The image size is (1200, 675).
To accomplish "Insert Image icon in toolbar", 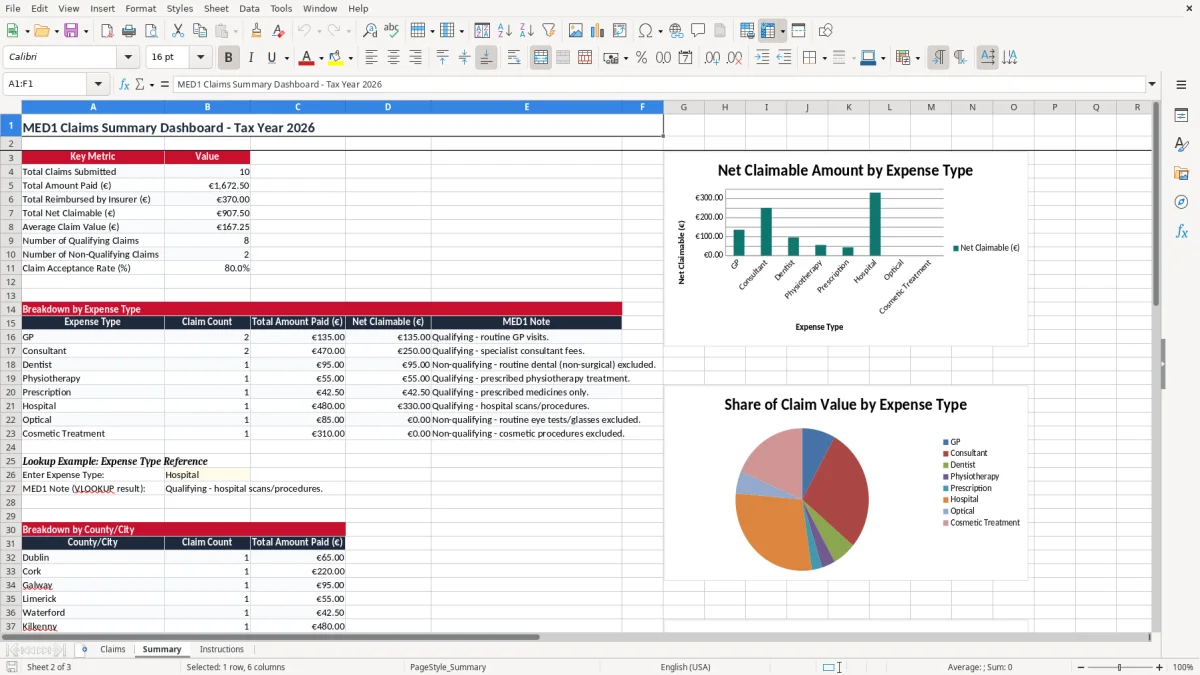I will coord(576,31).
